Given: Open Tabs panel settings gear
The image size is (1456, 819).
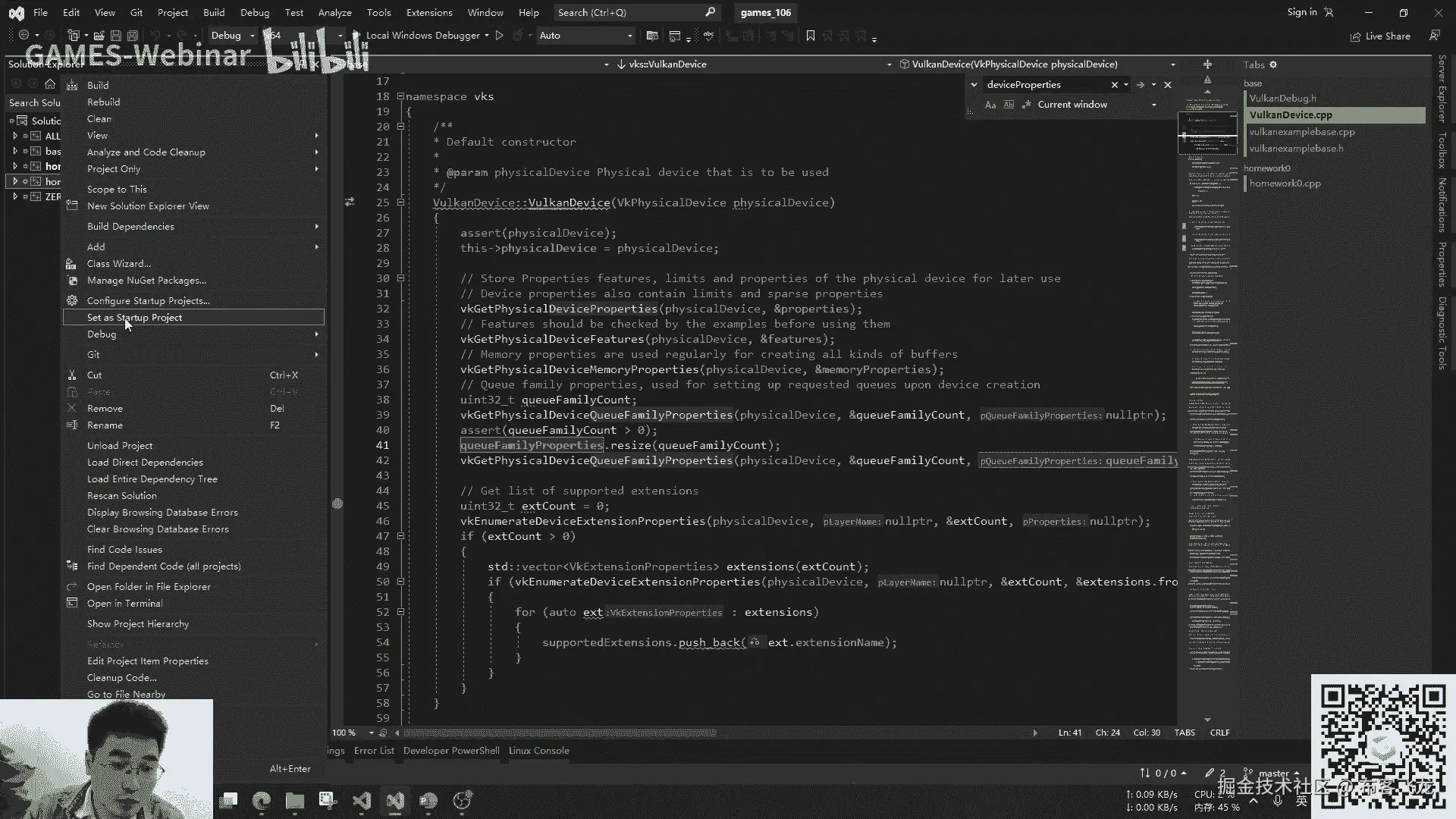Looking at the screenshot, I should click(1273, 65).
